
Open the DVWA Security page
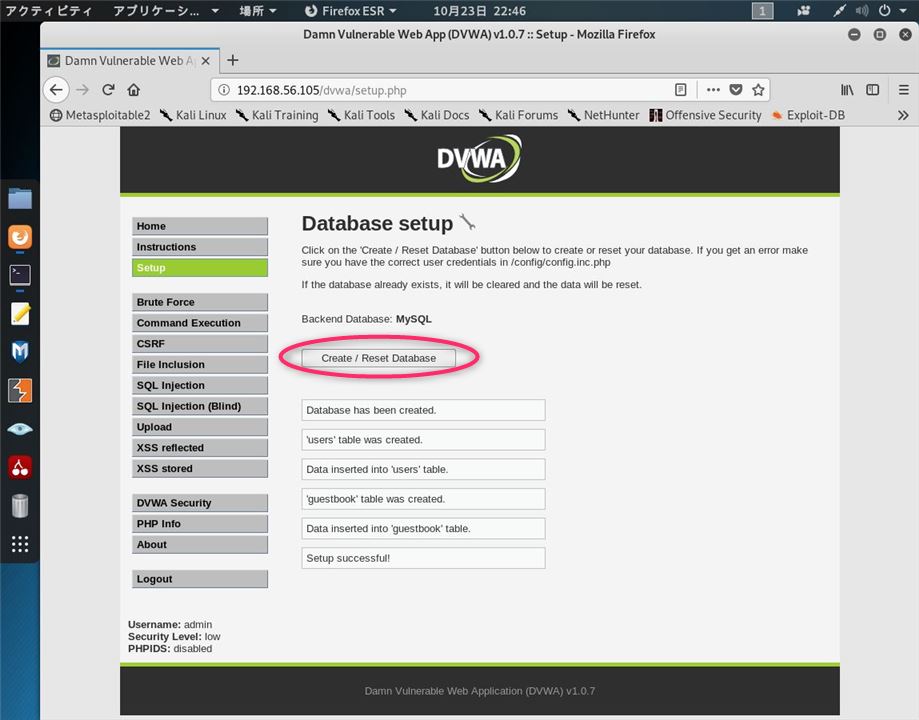[x=200, y=503]
